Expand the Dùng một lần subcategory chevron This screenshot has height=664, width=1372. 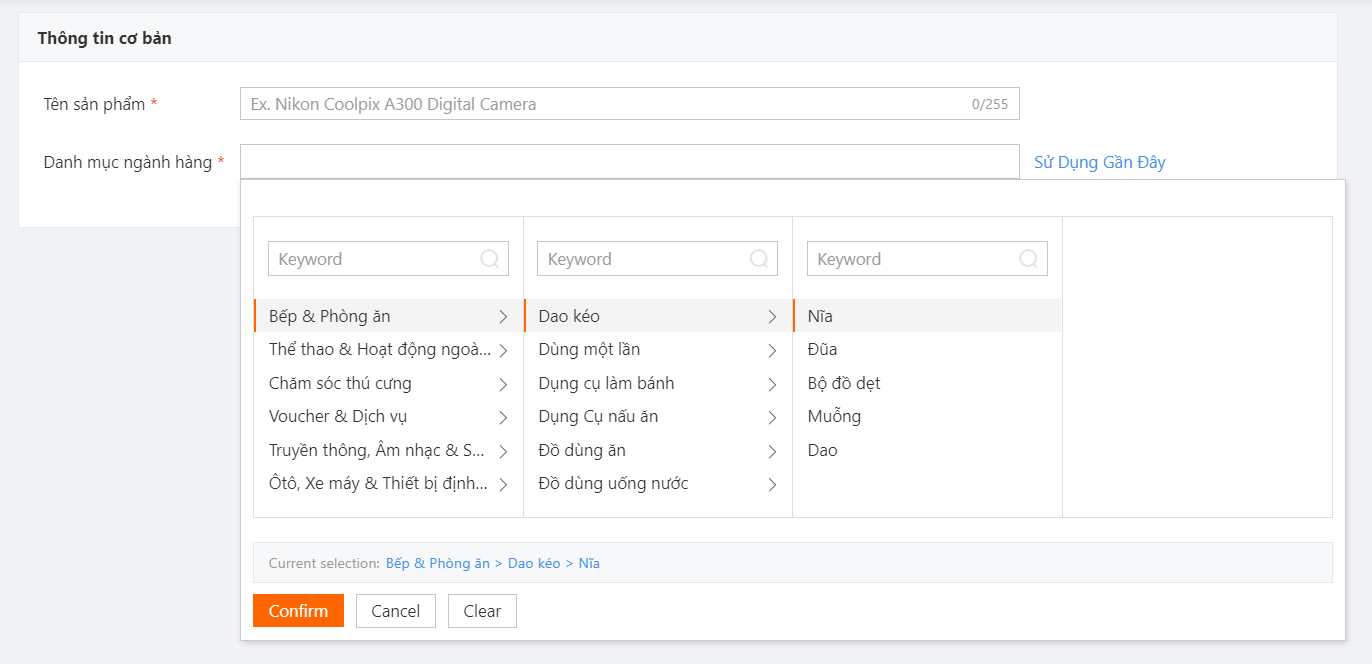[x=772, y=350]
